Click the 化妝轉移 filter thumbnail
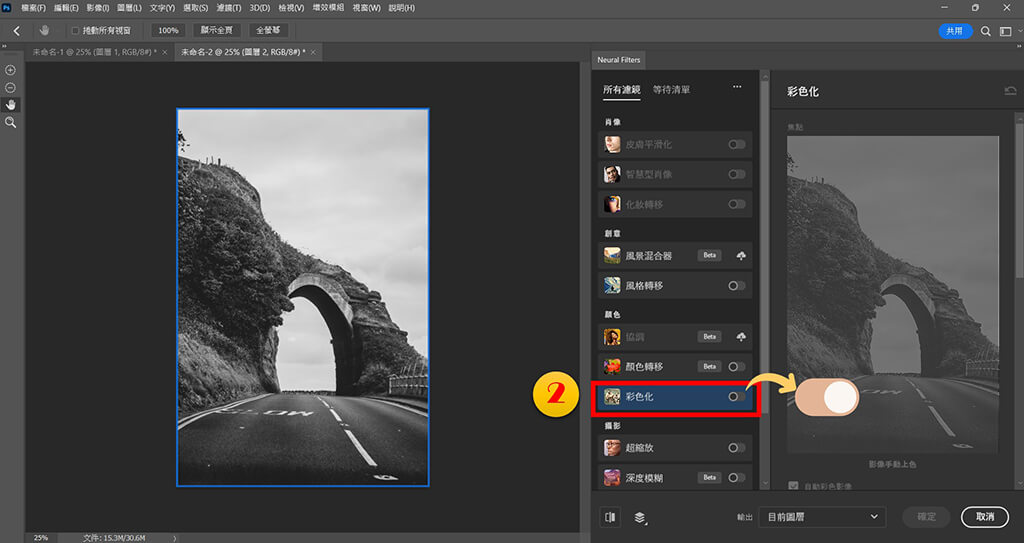This screenshot has height=543, width=1024. point(612,205)
